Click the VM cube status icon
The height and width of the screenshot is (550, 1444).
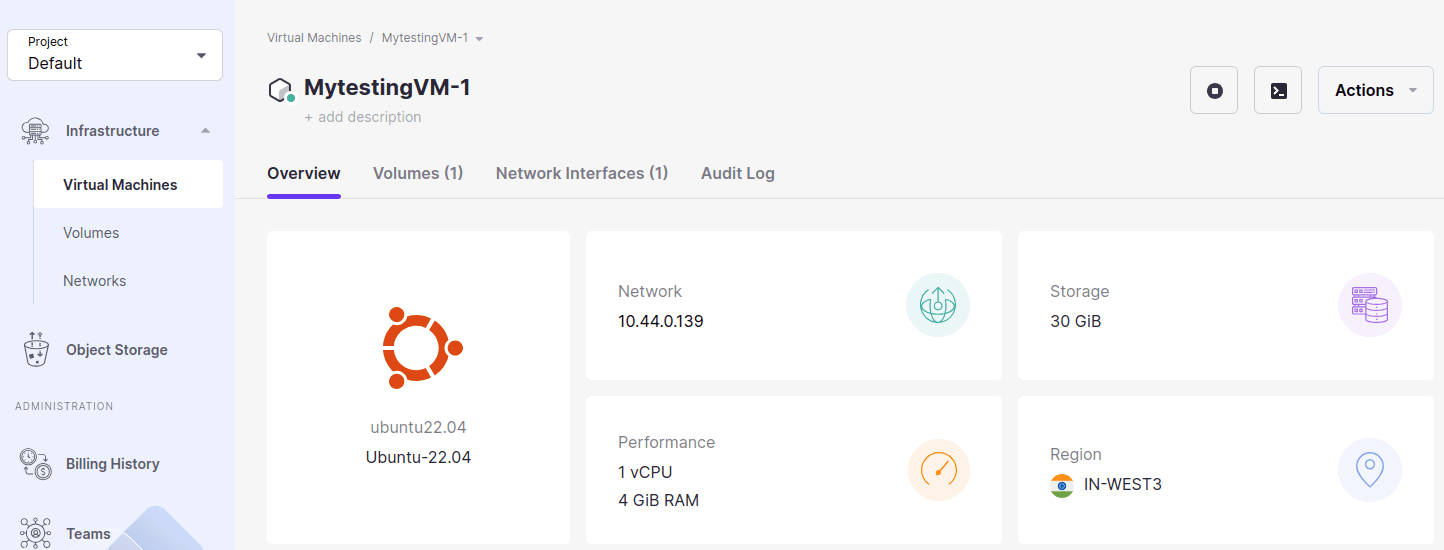click(281, 90)
